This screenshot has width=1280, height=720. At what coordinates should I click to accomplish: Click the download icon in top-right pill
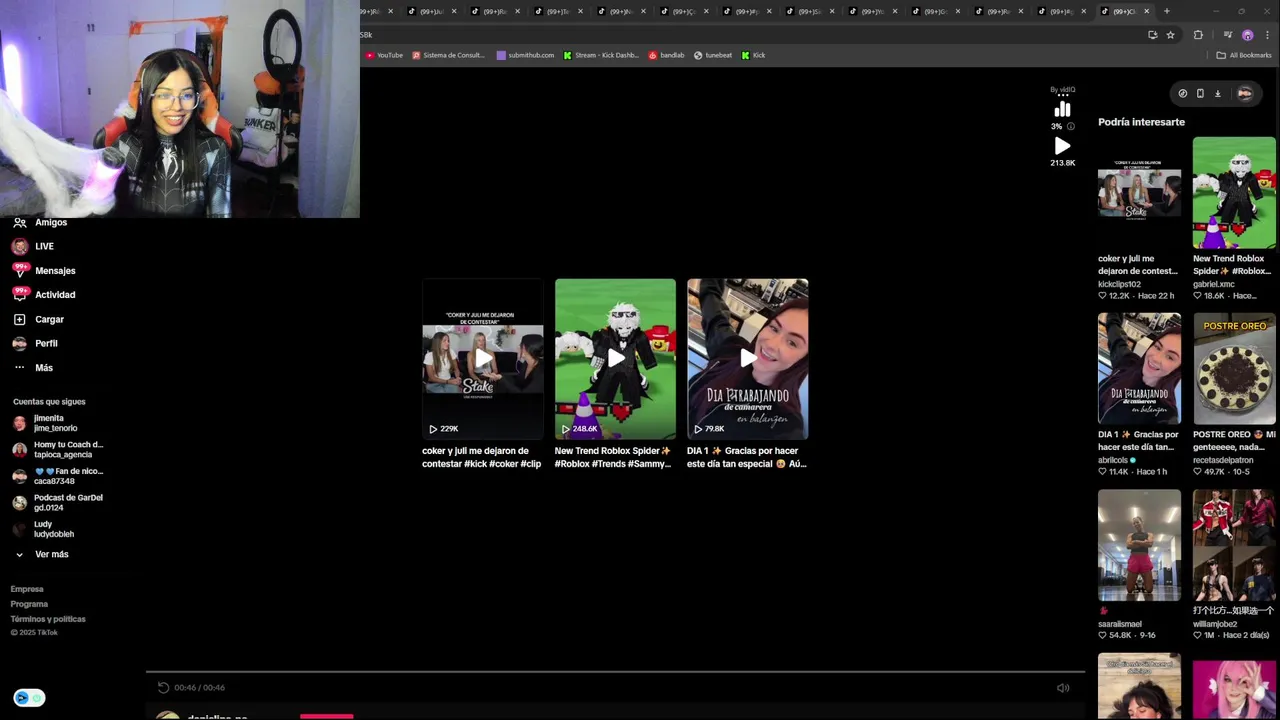(1218, 93)
